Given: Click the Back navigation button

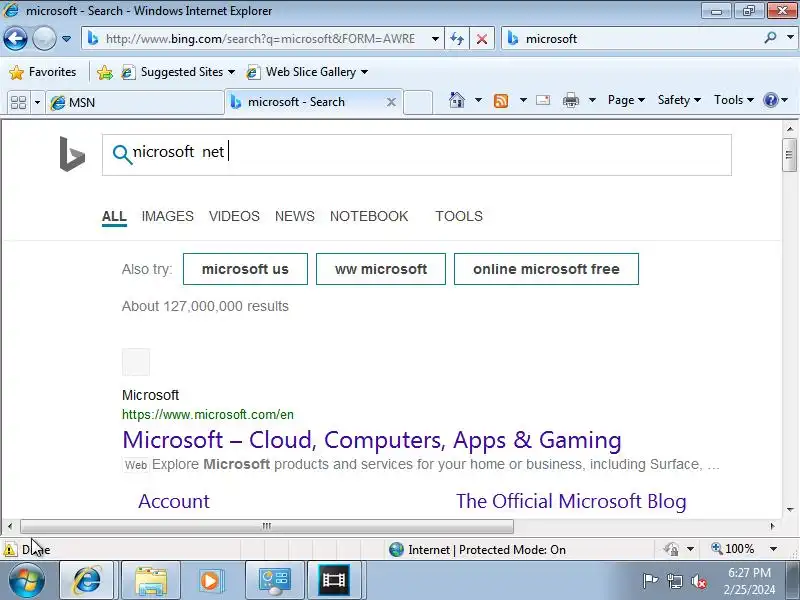Looking at the screenshot, I should (x=15, y=39).
